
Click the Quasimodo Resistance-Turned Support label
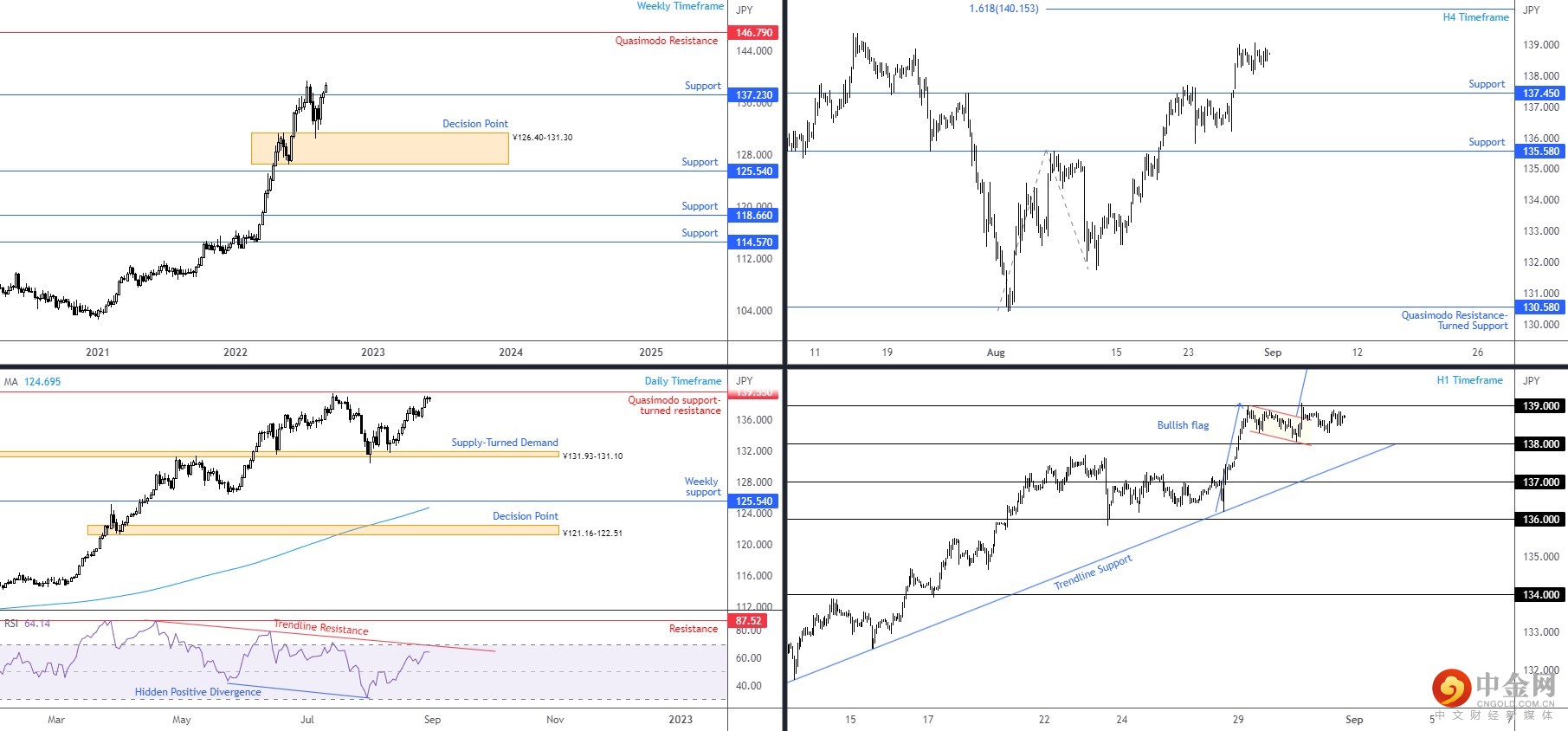1455,320
